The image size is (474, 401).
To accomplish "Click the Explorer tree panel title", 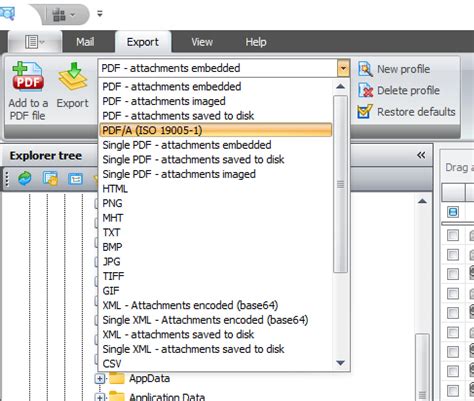I will pyautogui.click(x=46, y=156).
